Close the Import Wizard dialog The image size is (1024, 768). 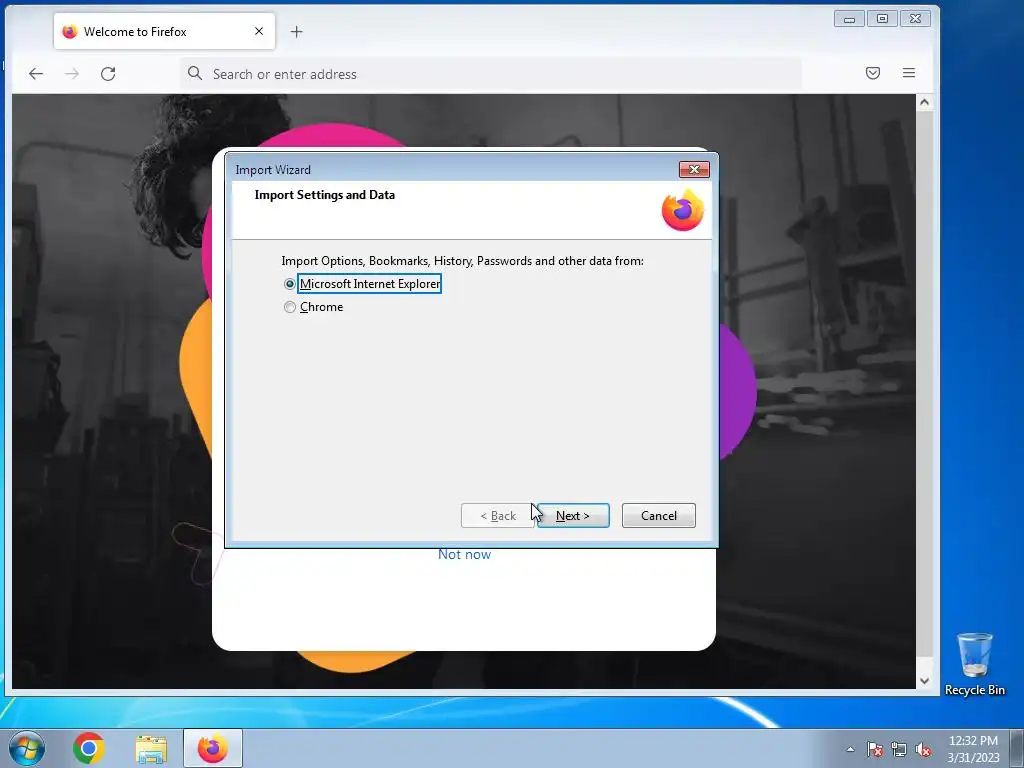pos(694,170)
